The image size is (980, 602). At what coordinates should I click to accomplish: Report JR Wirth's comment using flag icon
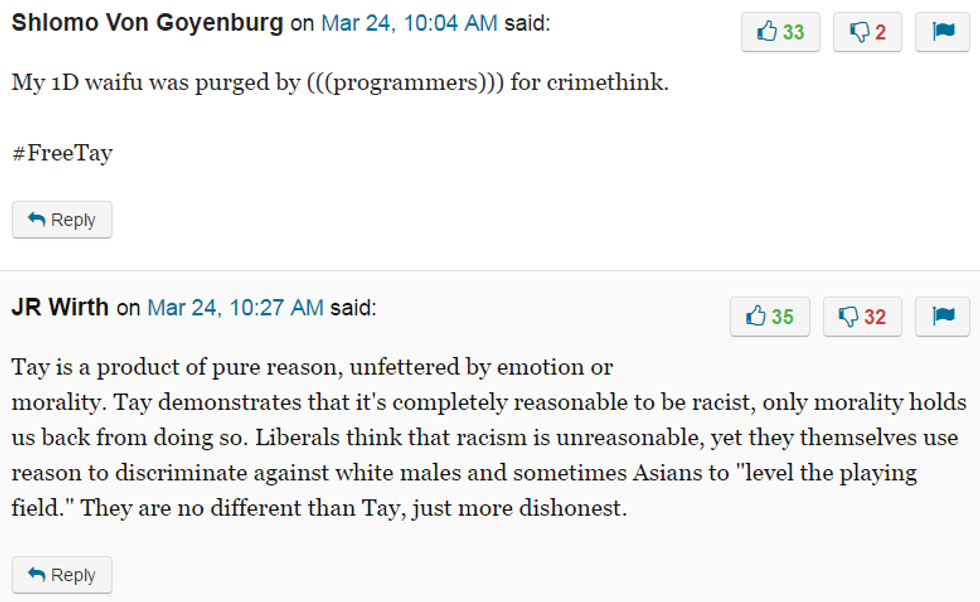[943, 317]
